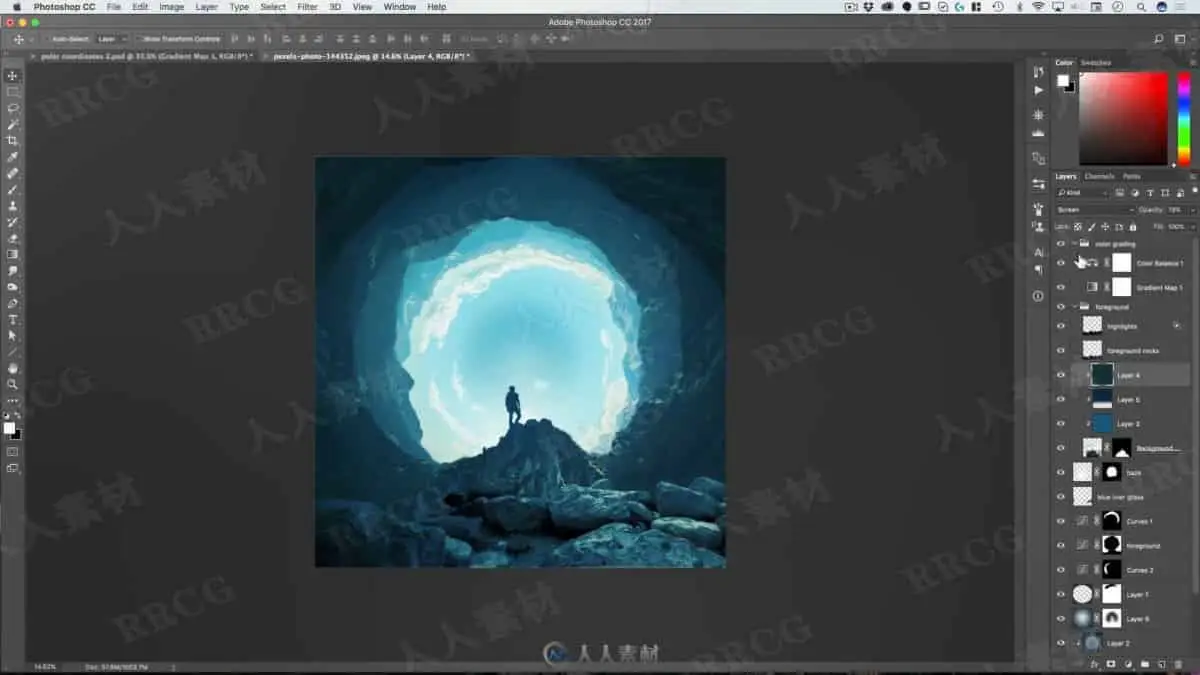
Task: Open the Kind layer filter dropdown
Action: tap(1082, 192)
